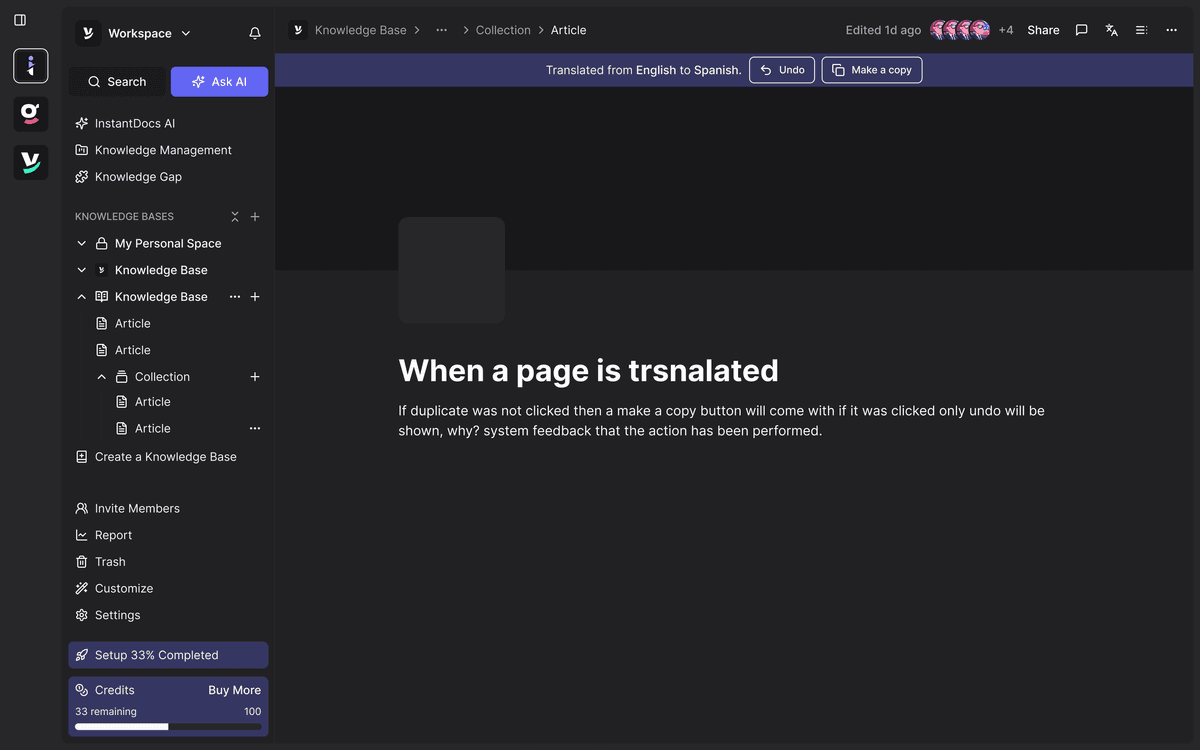Click Buy More credits link

(234, 690)
